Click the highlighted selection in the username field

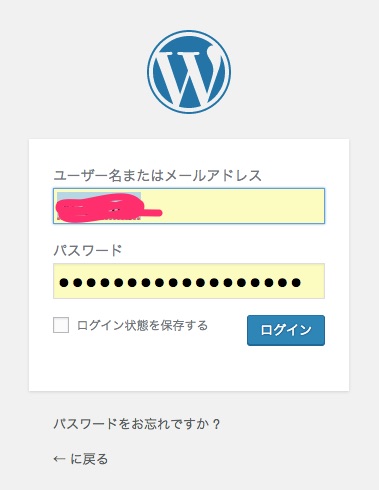[x=99, y=206]
